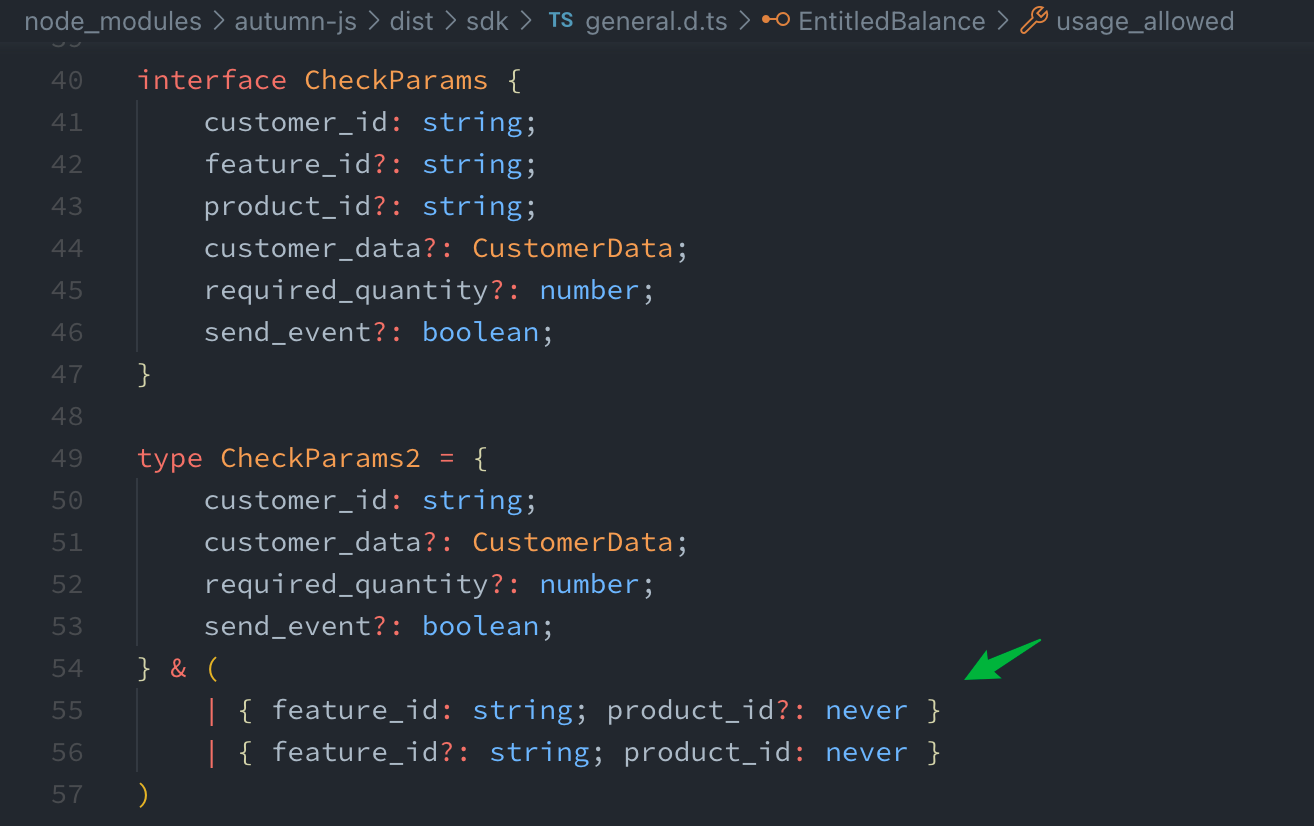Click the EntitledBalance interface symbol icon
Screen dimensions: 1314x826
click(775, 21)
